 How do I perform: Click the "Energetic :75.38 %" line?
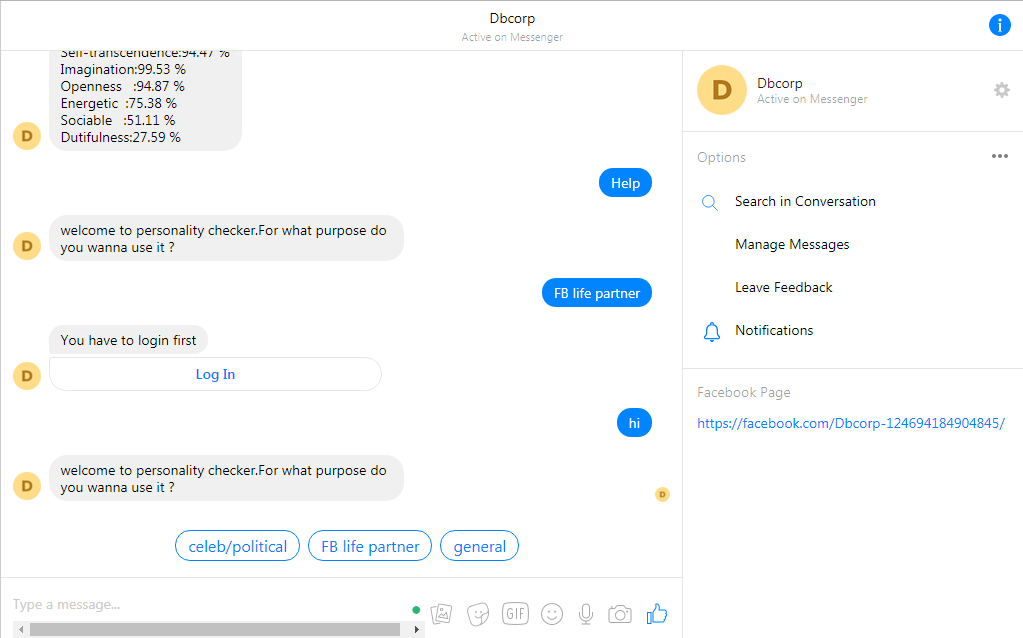click(119, 103)
